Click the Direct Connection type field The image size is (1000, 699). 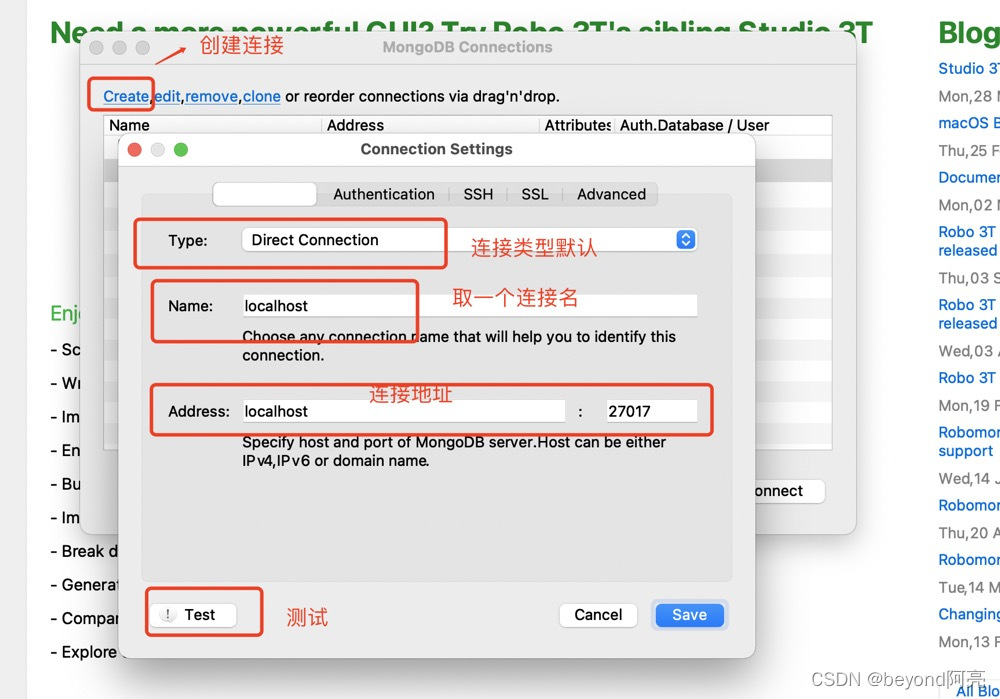pos(469,240)
